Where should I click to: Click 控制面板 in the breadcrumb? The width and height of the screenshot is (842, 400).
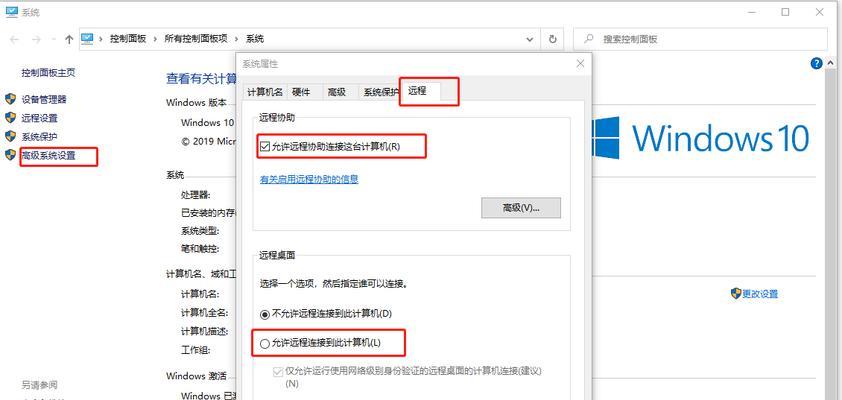(x=128, y=39)
